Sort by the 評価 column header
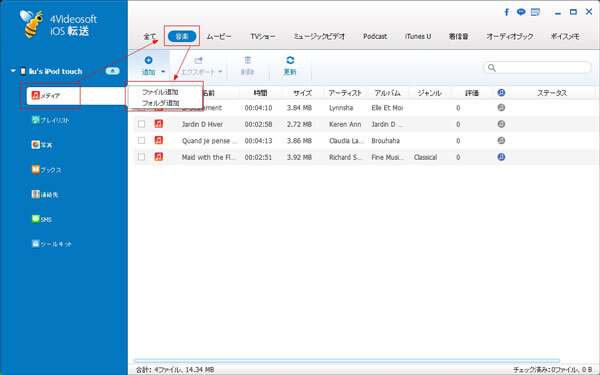This screenshot has height=375, width=600. [x=472, y=93]
